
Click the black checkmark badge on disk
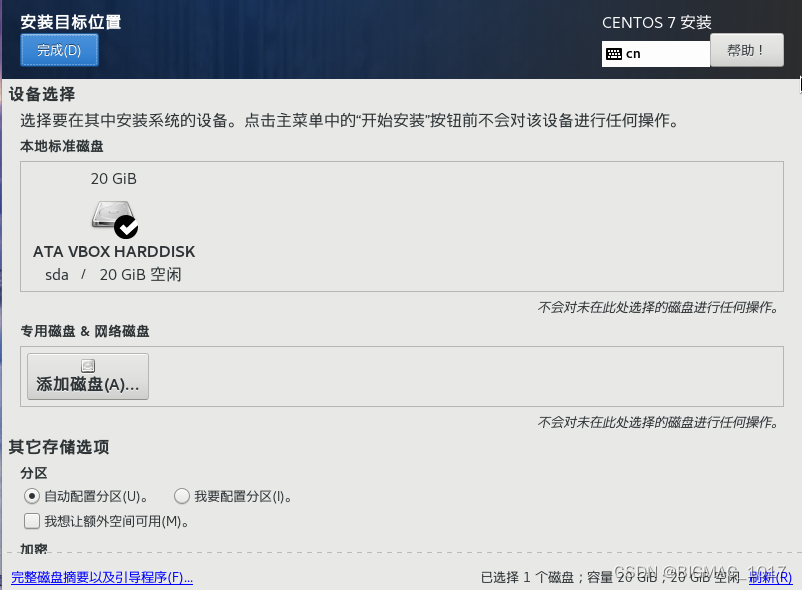pos(126,227)
